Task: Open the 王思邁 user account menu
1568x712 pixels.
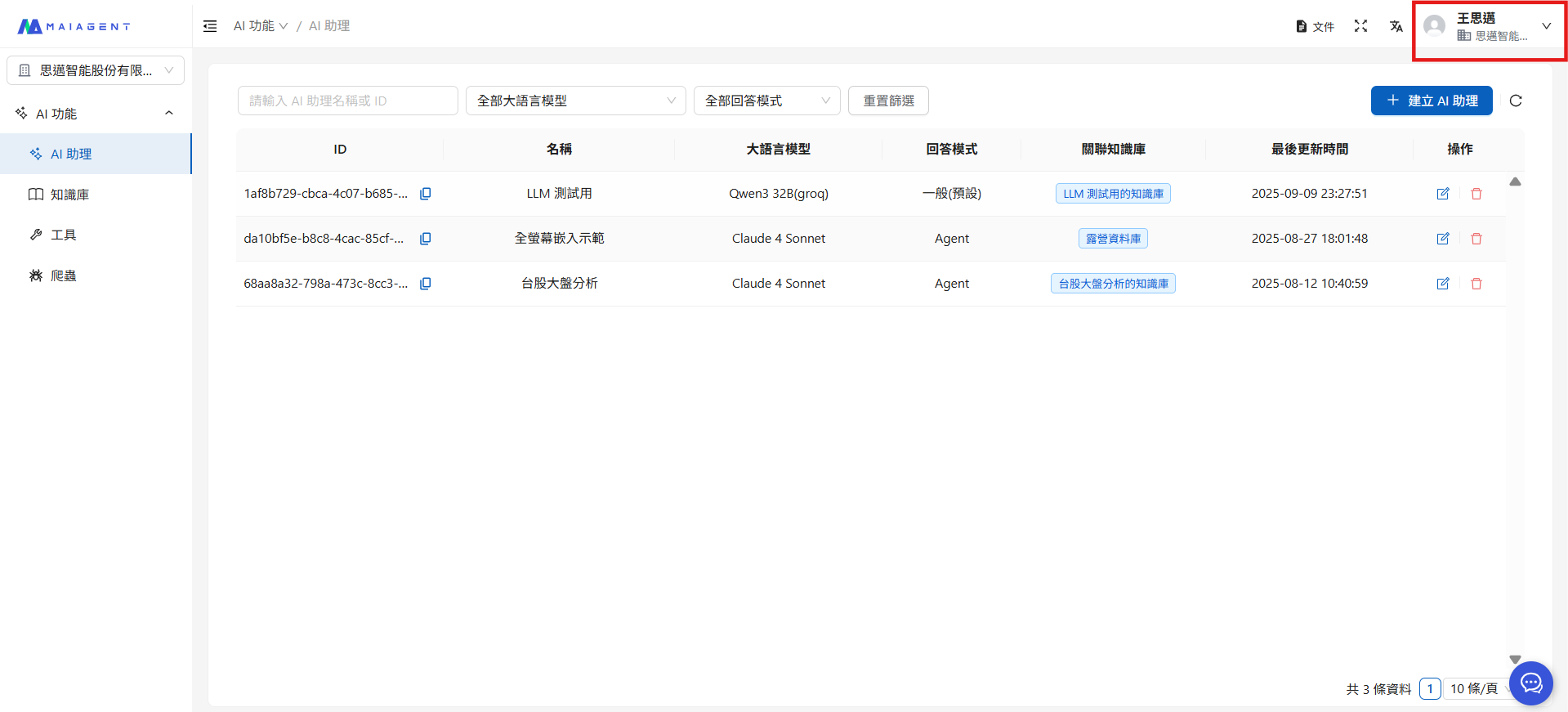Action: [x=1489, y=26]
